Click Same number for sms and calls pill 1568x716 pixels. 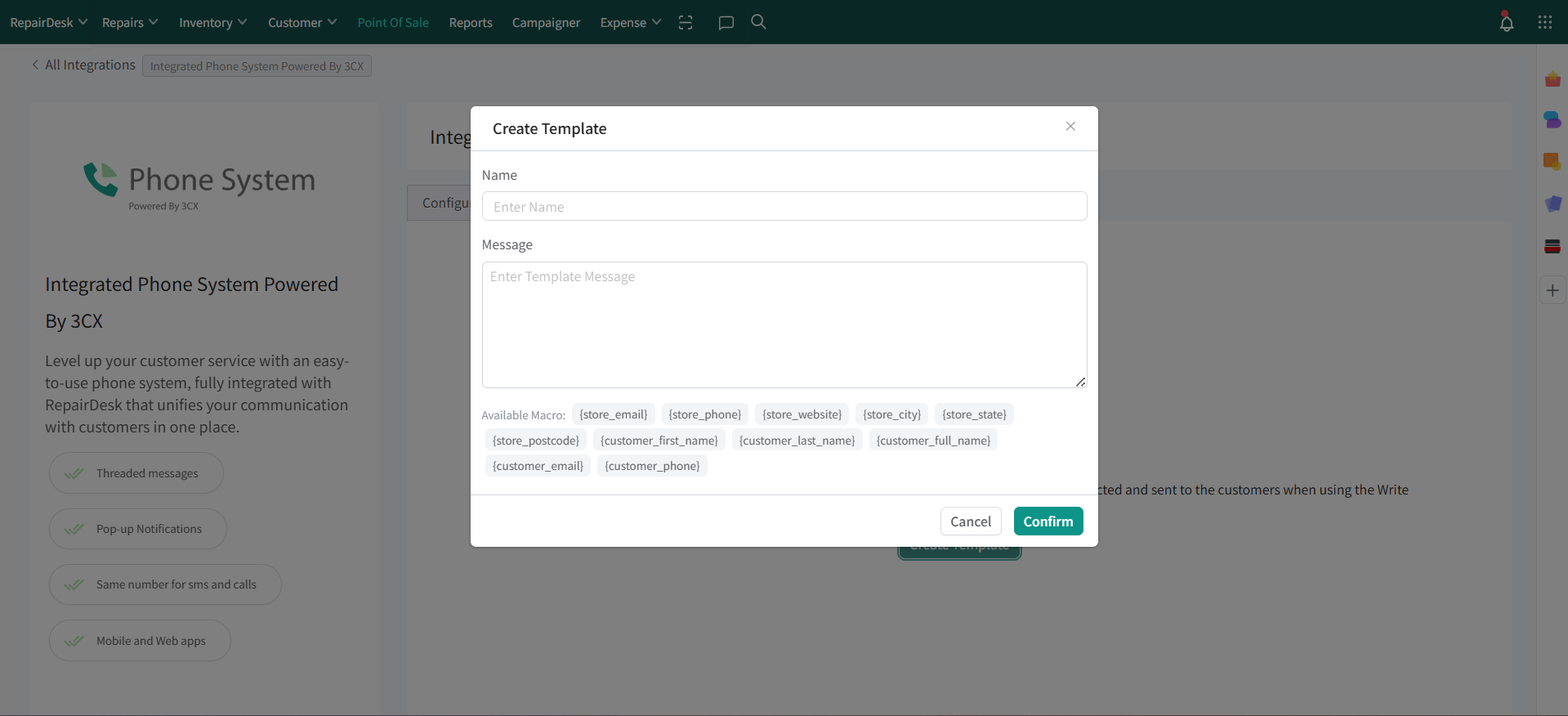pyautogui.click(x=165, y=584)
